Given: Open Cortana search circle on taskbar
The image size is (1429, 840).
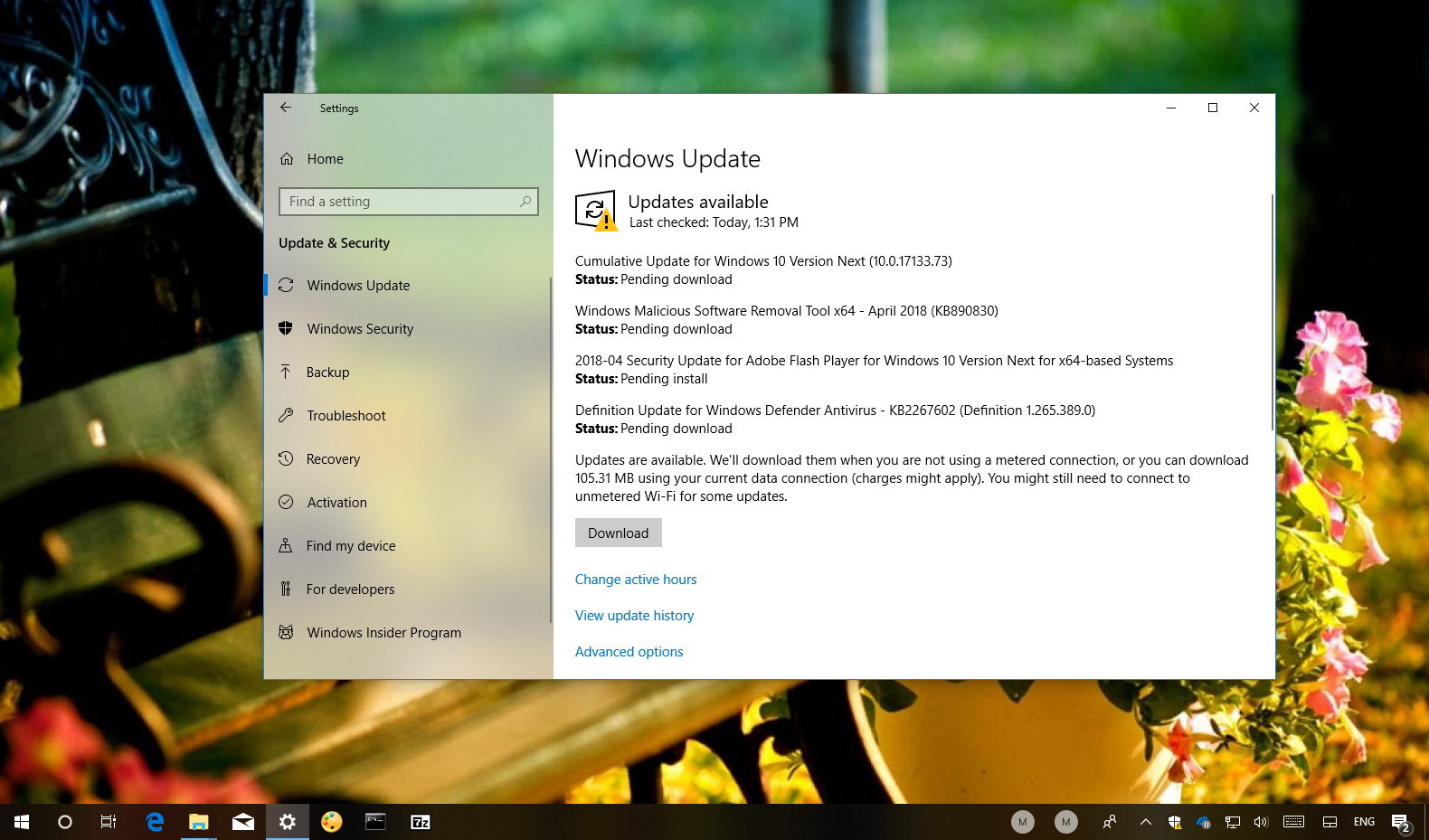Looking at the screenshot, I should 65,822.
